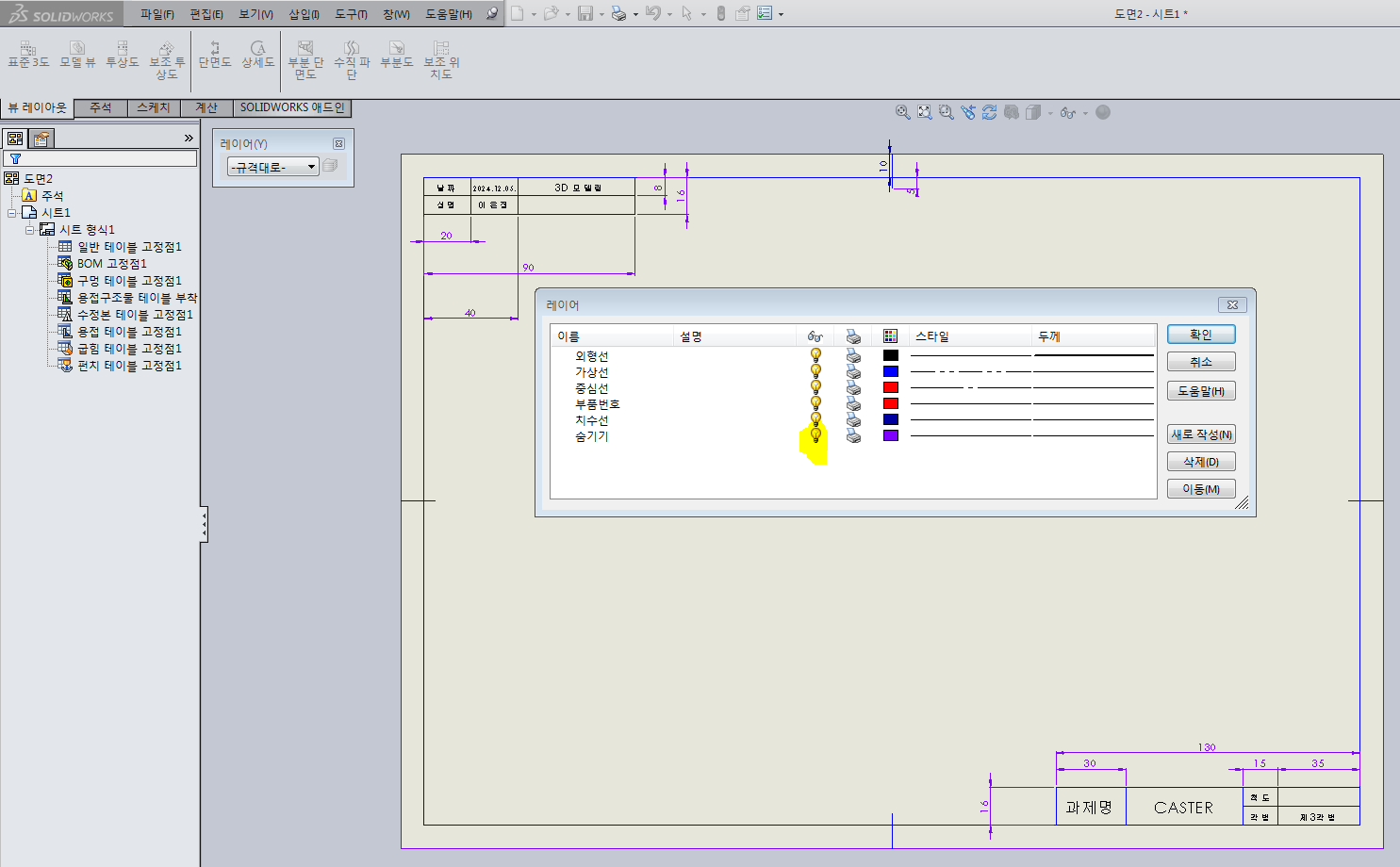The height and width of the screenshot is (867, 1400).
Task: Activate the 단면도 section view tool
Action: pyautogui.click(x=215, y=54)
